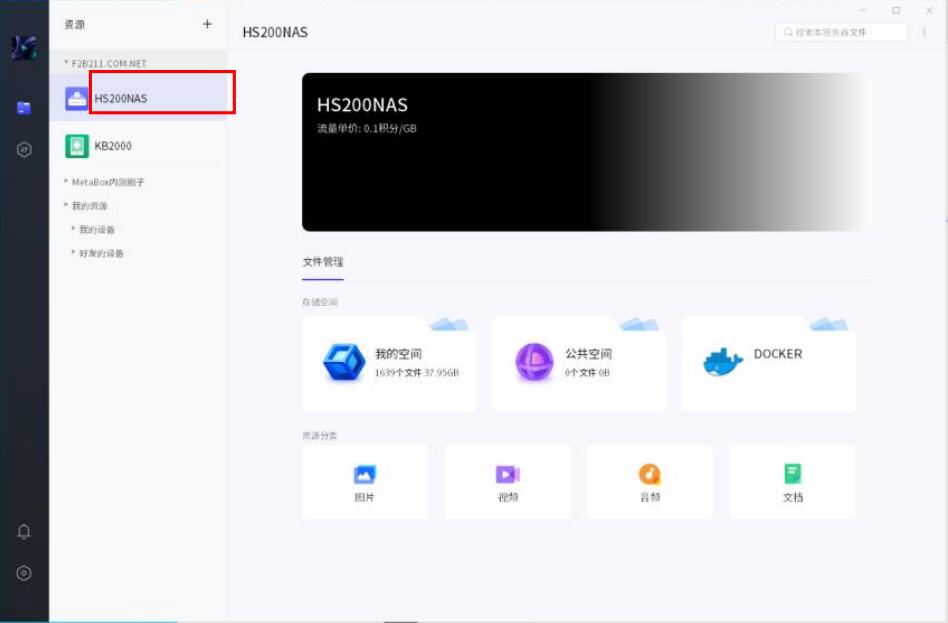This screenshot has height=623, width=948.
Task: Open the 文档 documents category
Action: pyautogui.click(x=793, y=482)
